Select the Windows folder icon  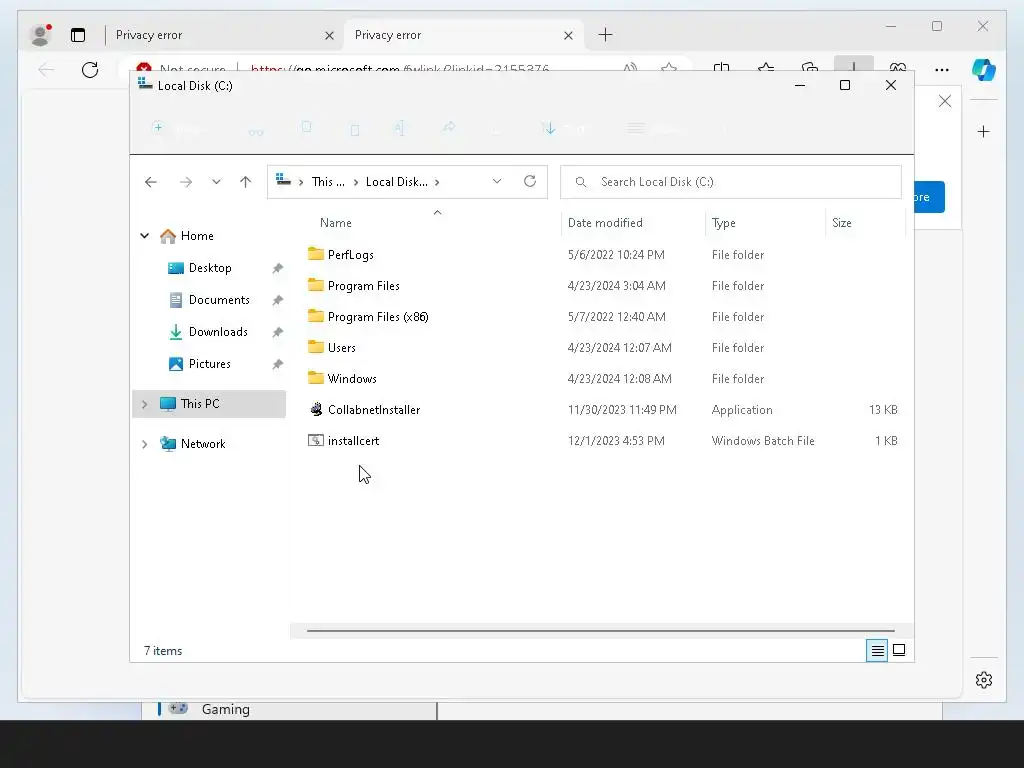(316, 377)
